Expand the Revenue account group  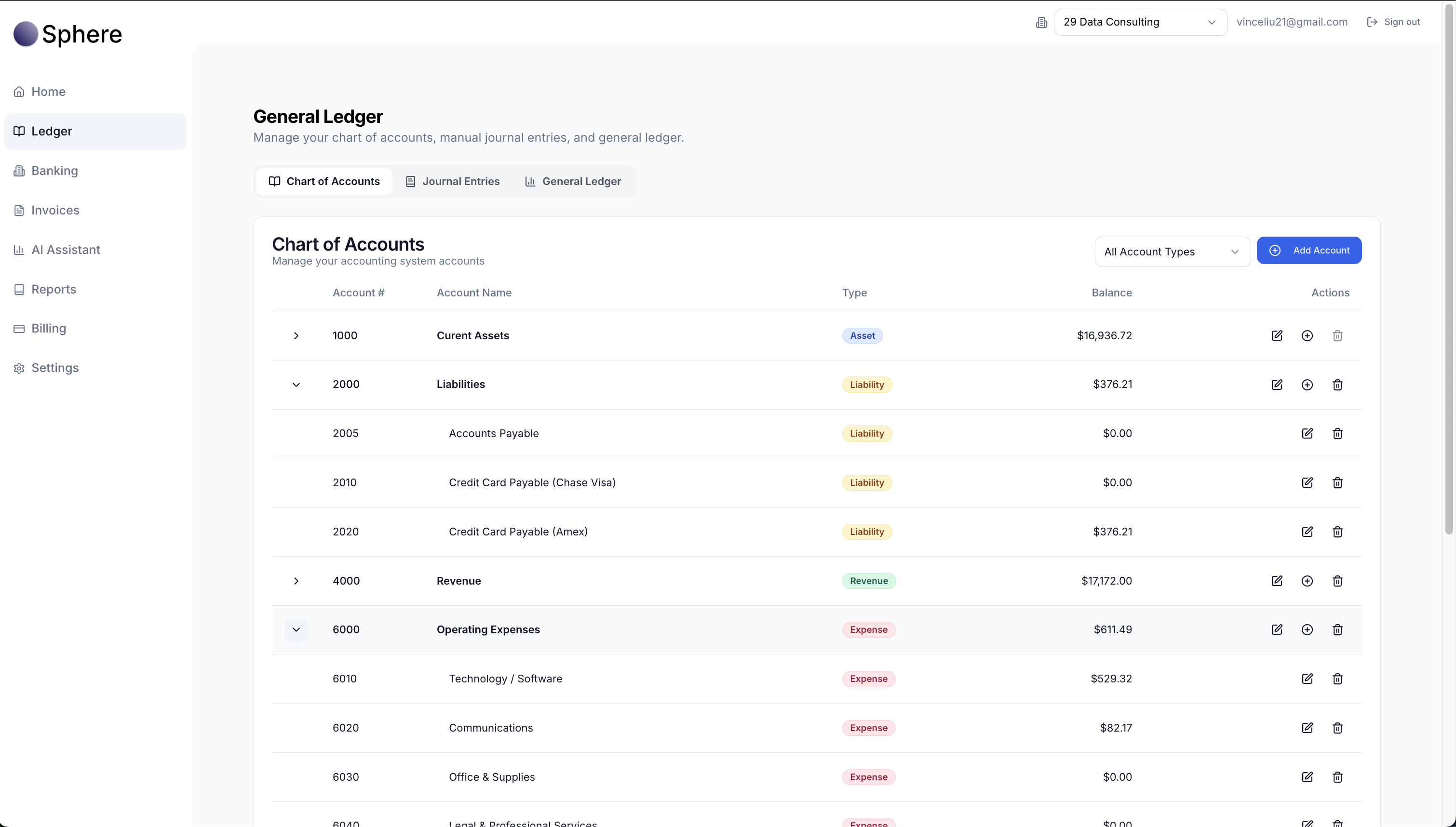tap(296, 580)
